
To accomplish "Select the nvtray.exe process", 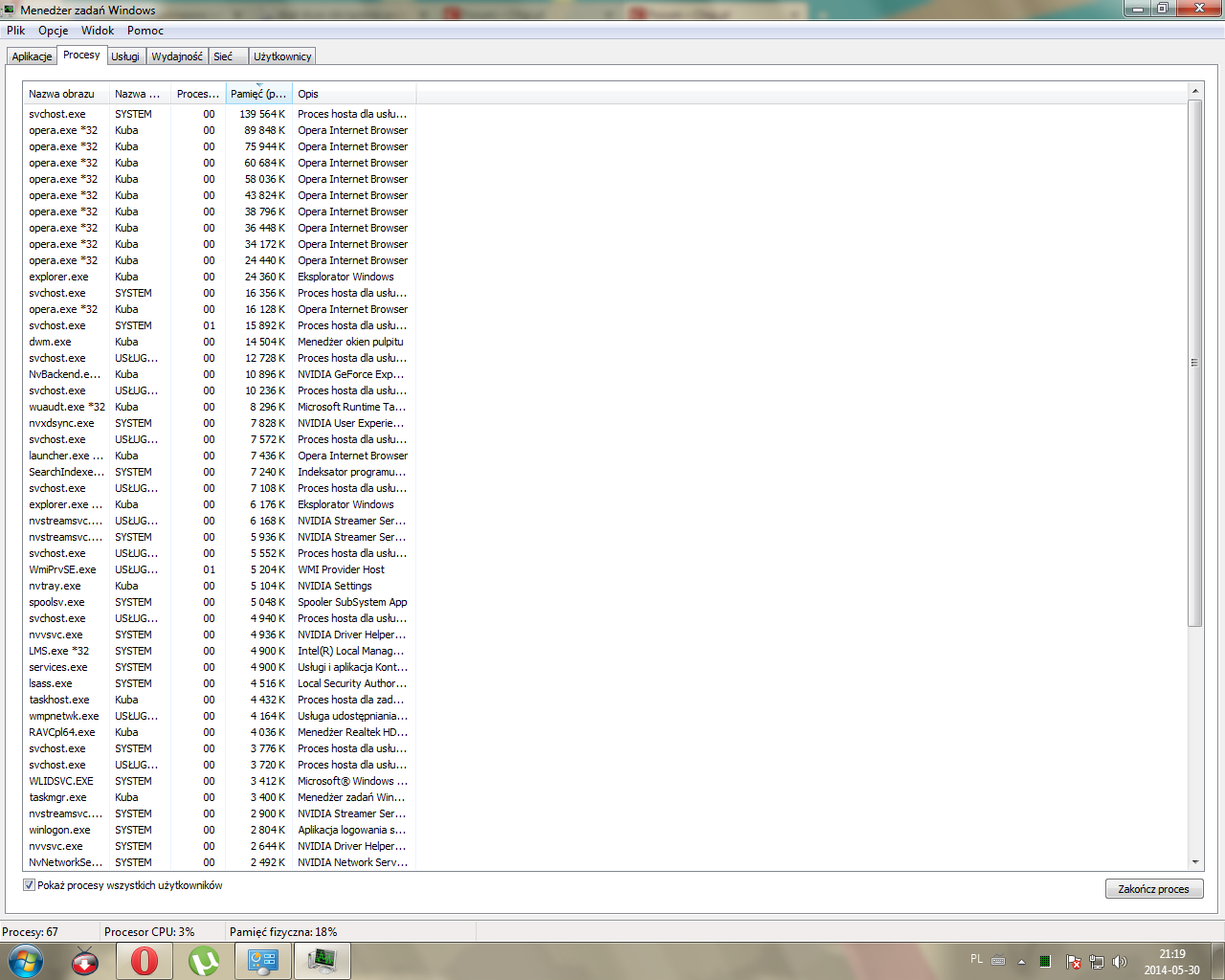I will 220,586.
